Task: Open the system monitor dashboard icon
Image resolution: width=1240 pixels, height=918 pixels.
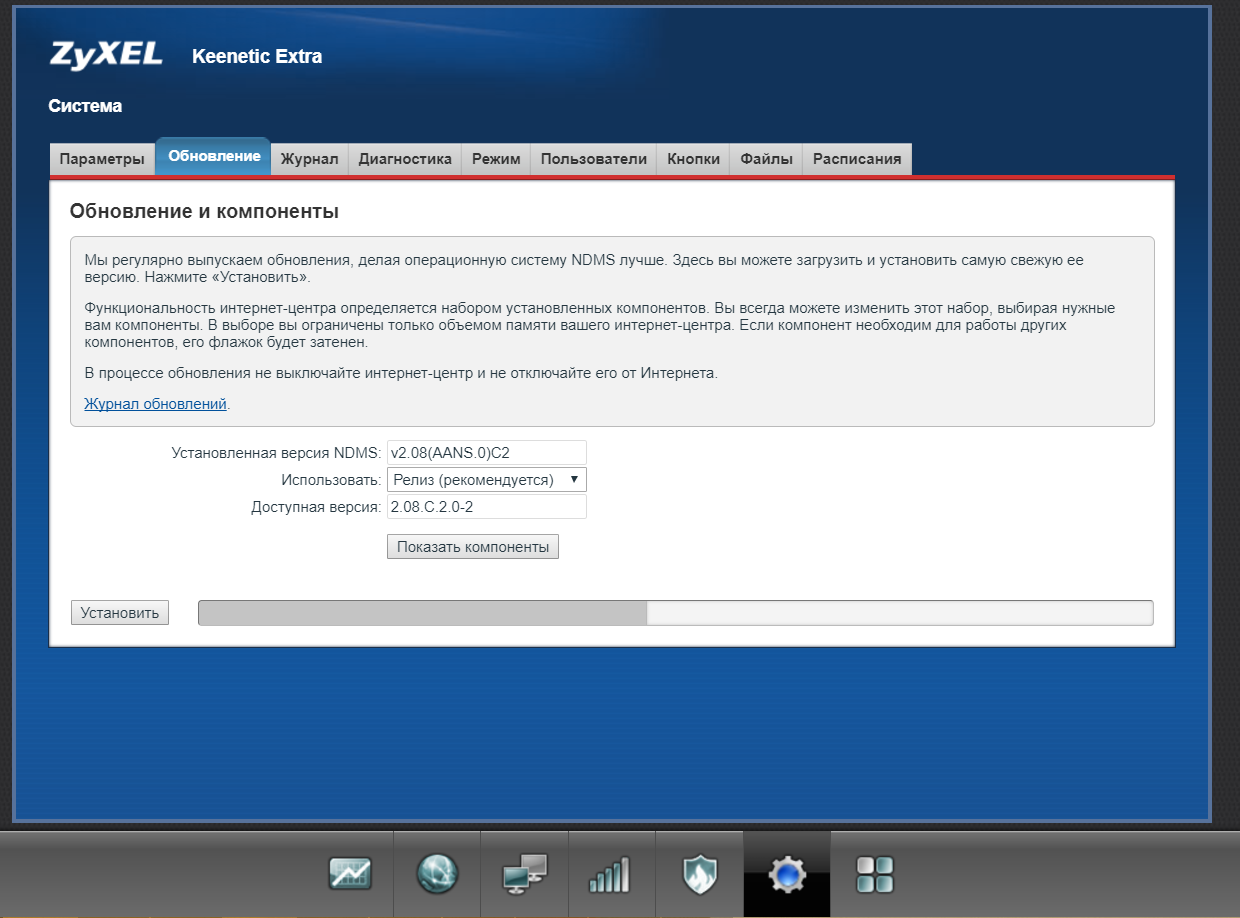Action: [x=349, y=874]
